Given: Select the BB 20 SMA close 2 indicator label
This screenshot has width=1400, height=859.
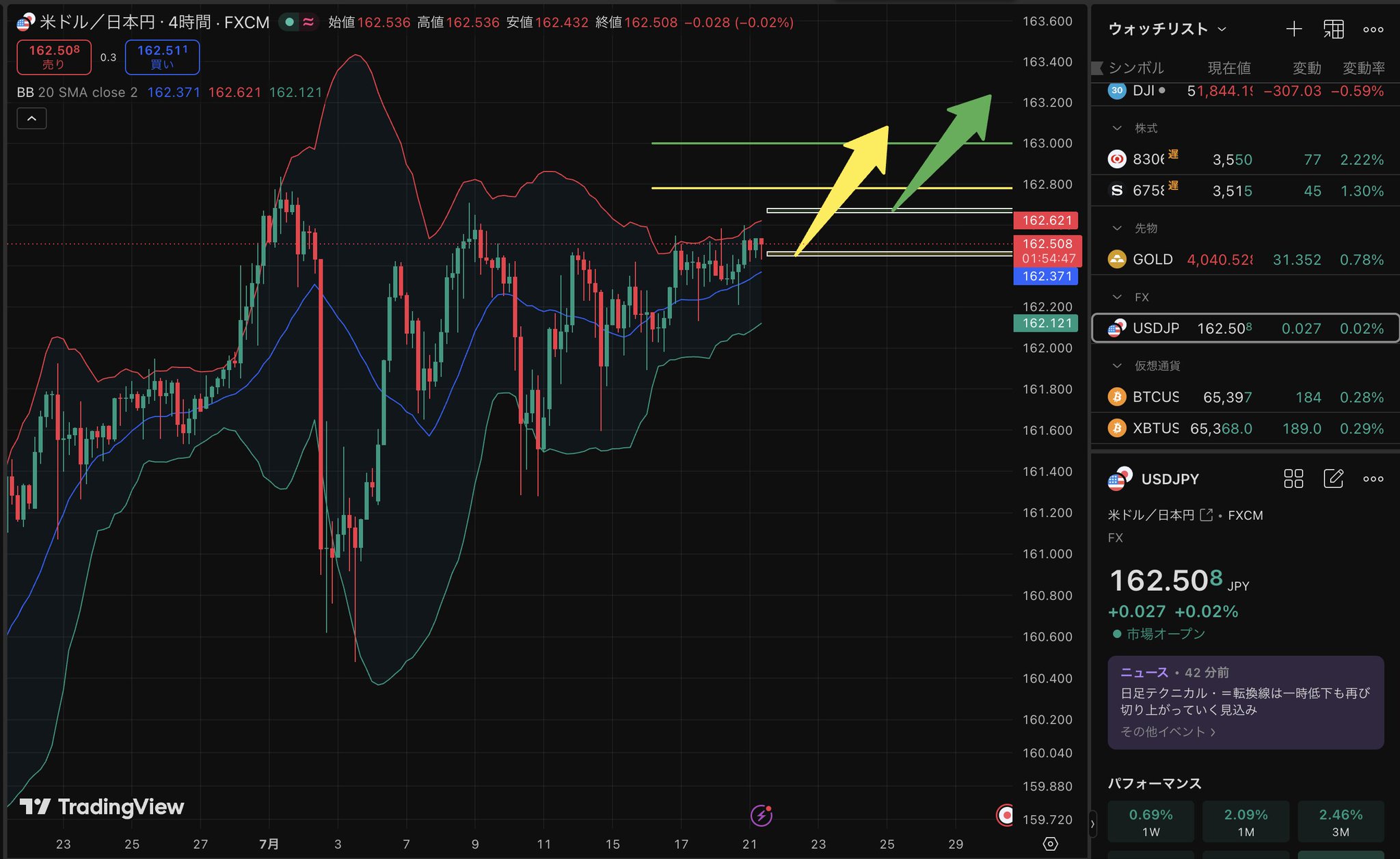Looking at the screenshot, I should pyautogui.click(x=77, y=92).
